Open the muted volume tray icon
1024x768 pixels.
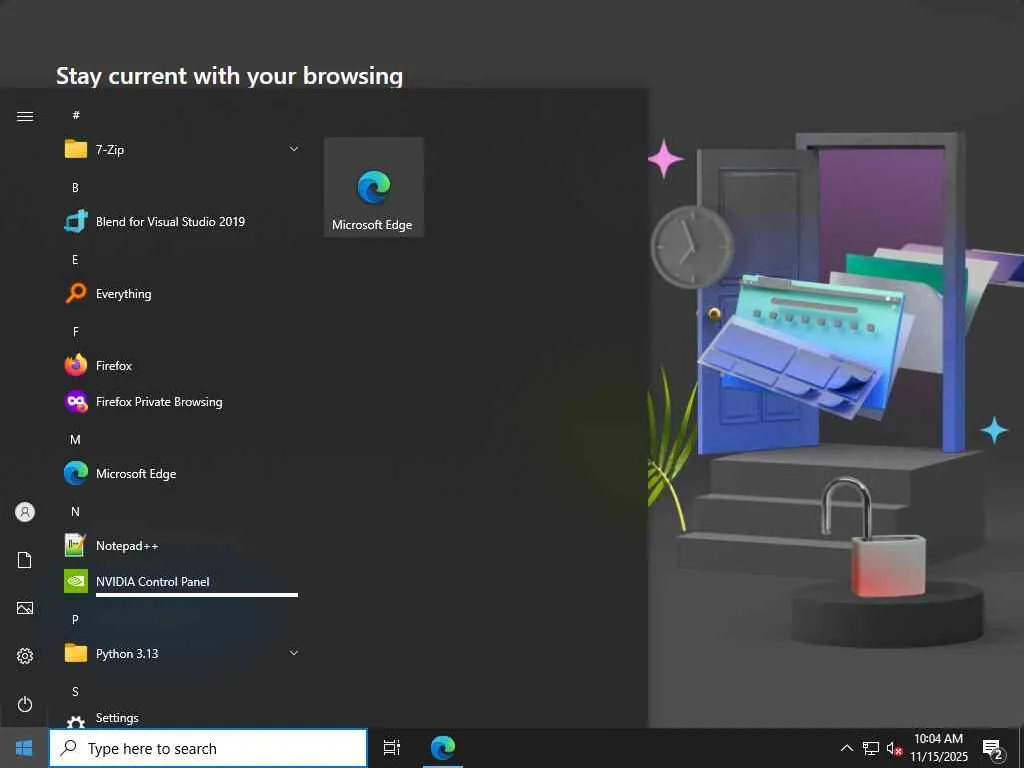coord(894,748)
